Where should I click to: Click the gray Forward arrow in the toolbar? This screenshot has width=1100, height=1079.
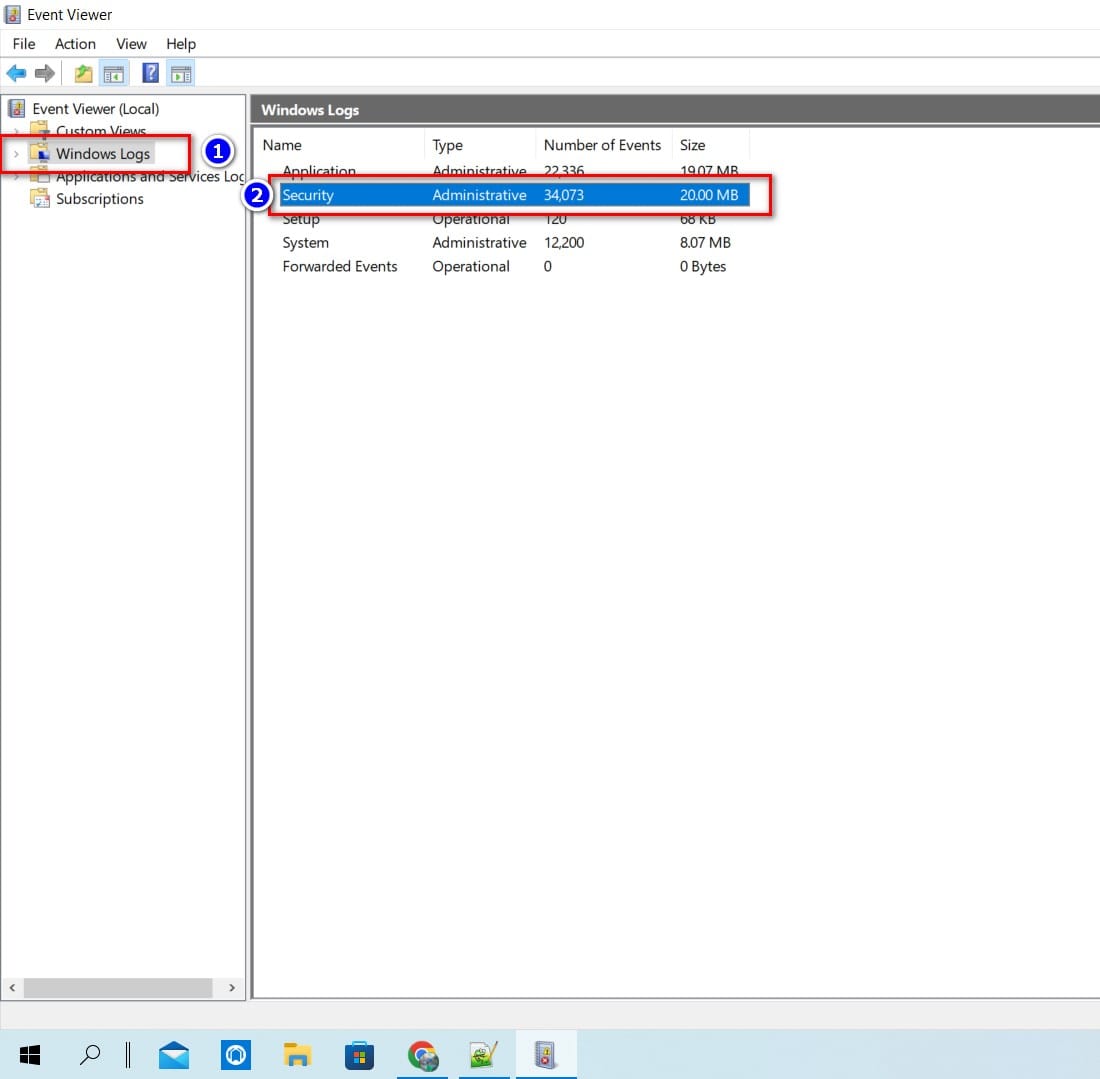click(45, 73)
